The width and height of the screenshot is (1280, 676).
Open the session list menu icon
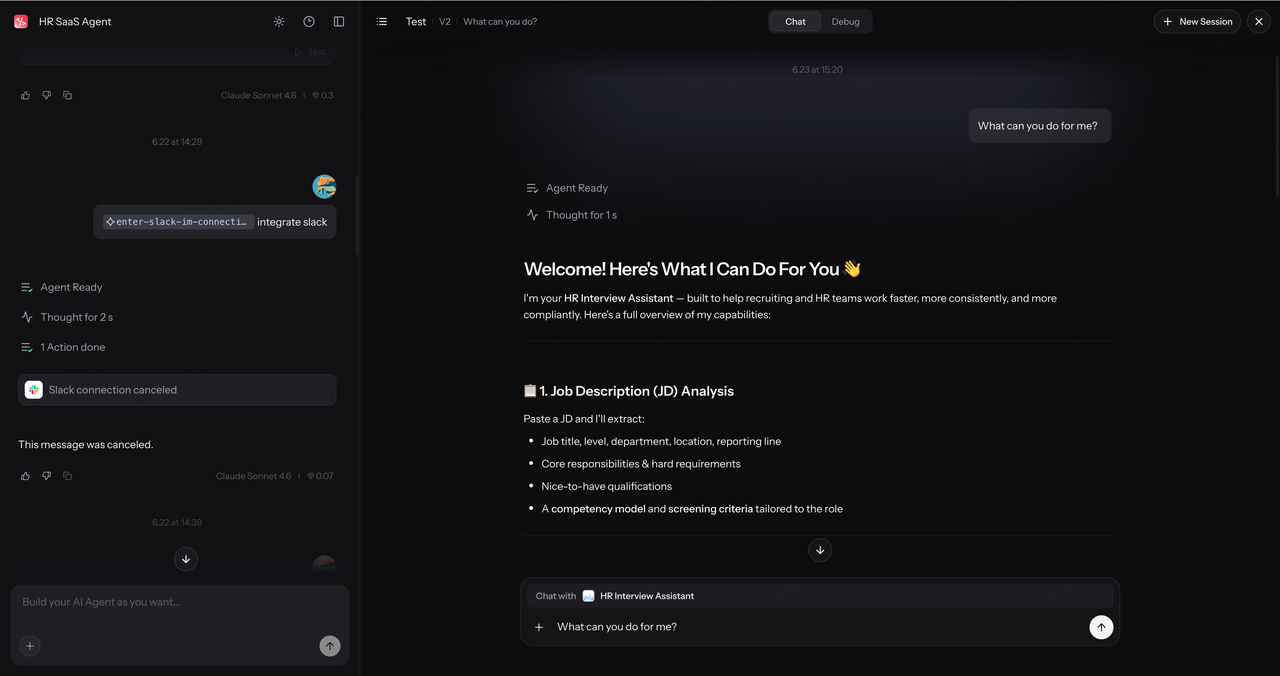[x=382, y=21]
